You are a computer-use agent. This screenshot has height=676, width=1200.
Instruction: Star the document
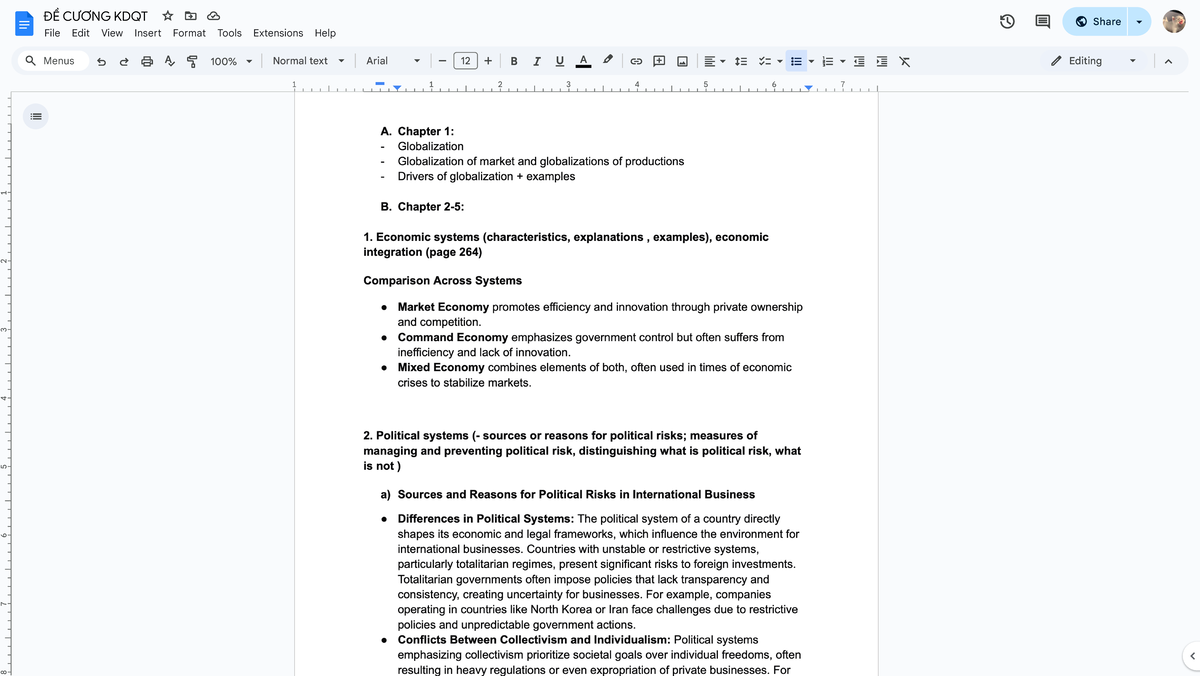point(167,15)
